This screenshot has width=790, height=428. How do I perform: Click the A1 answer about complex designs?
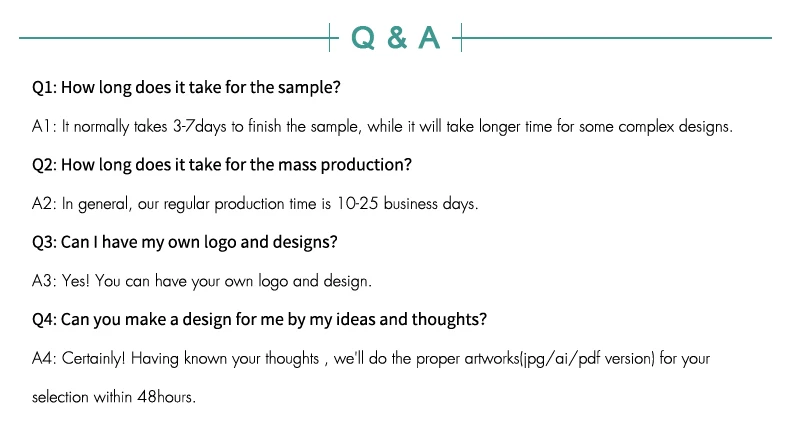pos(383,127)
